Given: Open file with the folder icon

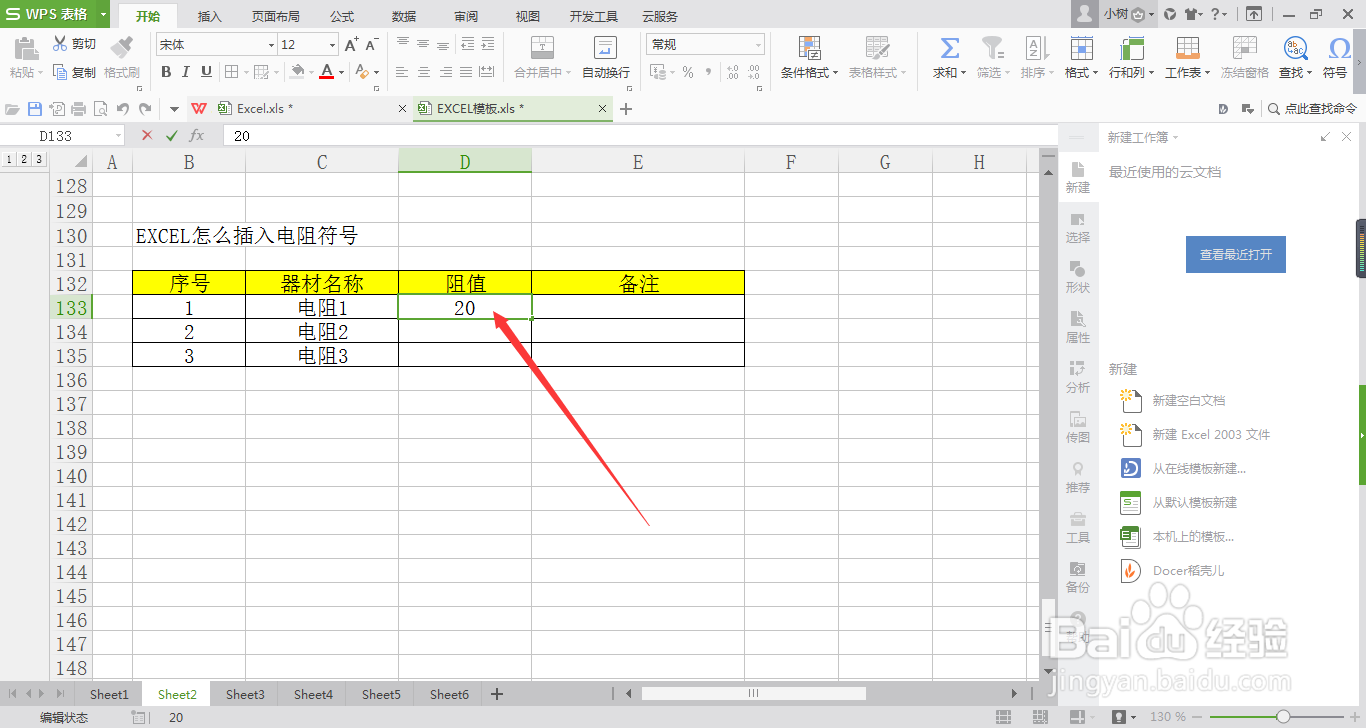Looking at the screenshot, I should [x=13, y=109].
